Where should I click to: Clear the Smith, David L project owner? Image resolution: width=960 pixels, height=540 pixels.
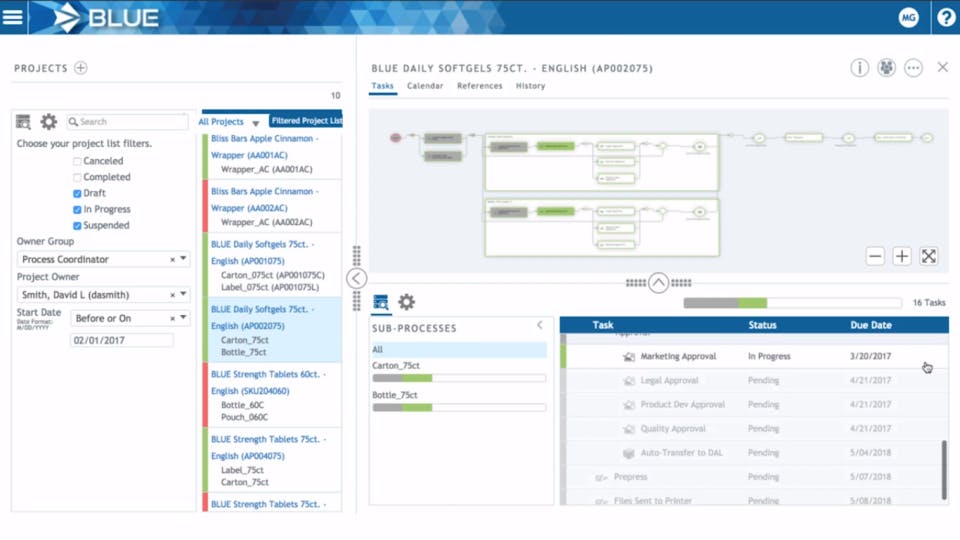pos(172,295)
